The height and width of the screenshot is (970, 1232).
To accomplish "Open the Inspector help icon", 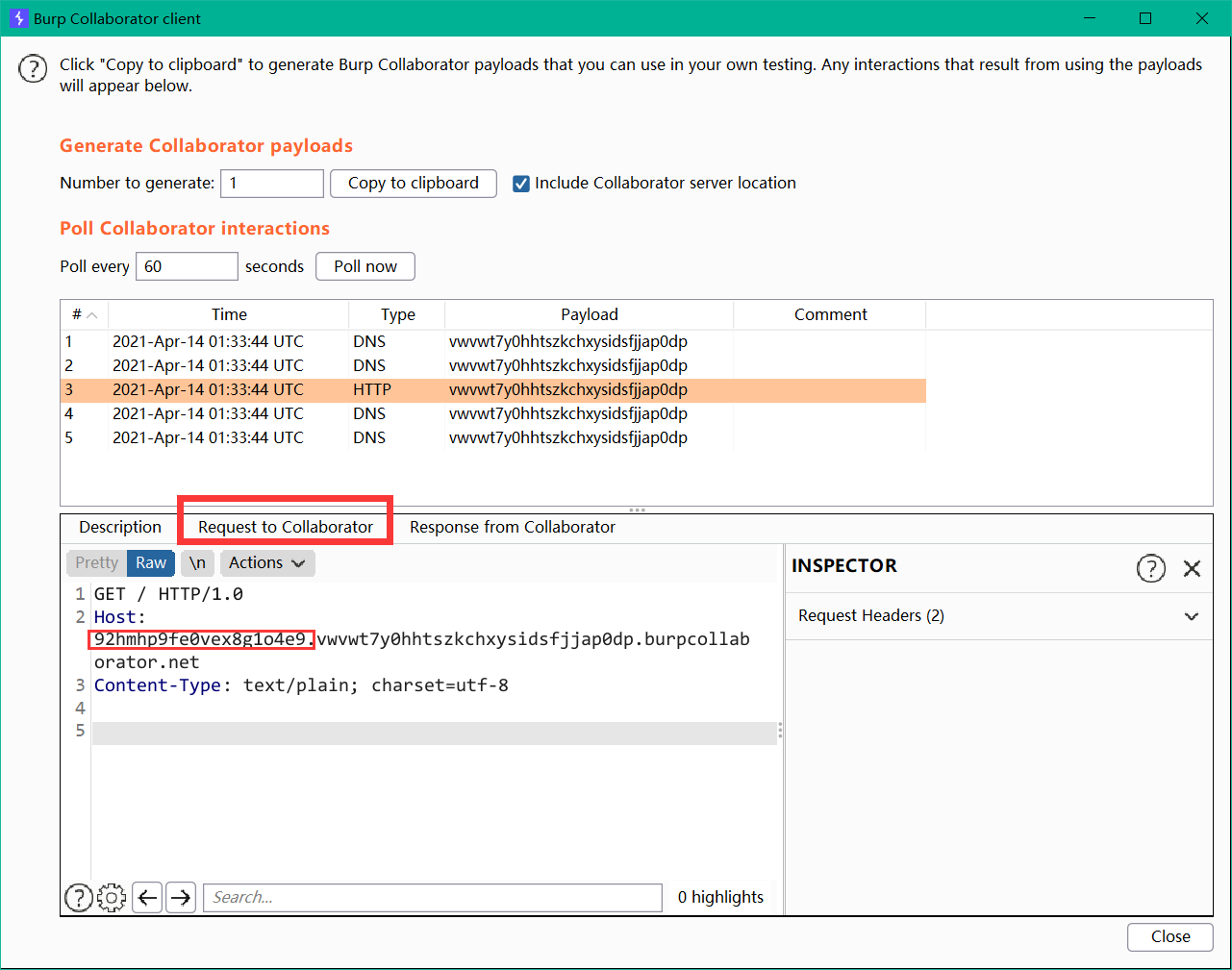I will click(1150, 568).
